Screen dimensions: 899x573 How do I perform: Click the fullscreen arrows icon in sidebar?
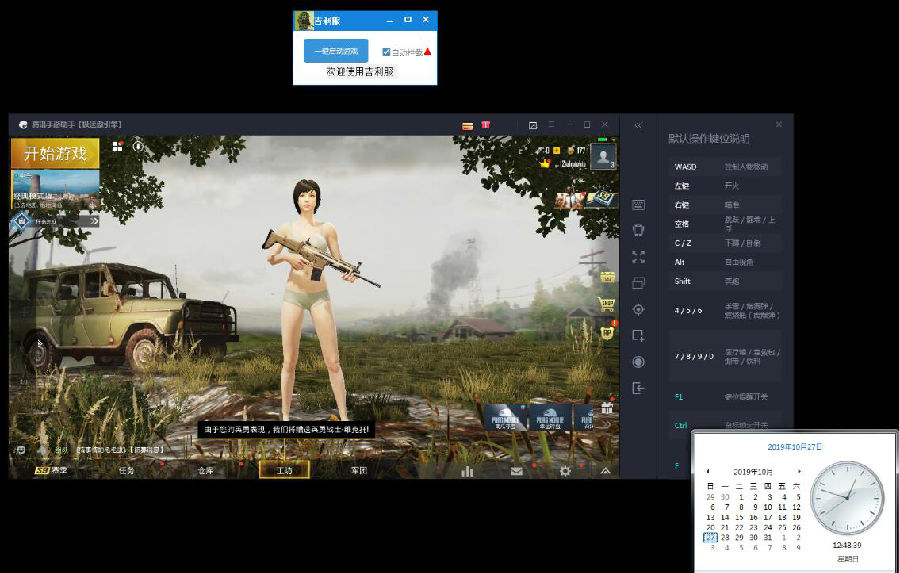coord(638,256)
